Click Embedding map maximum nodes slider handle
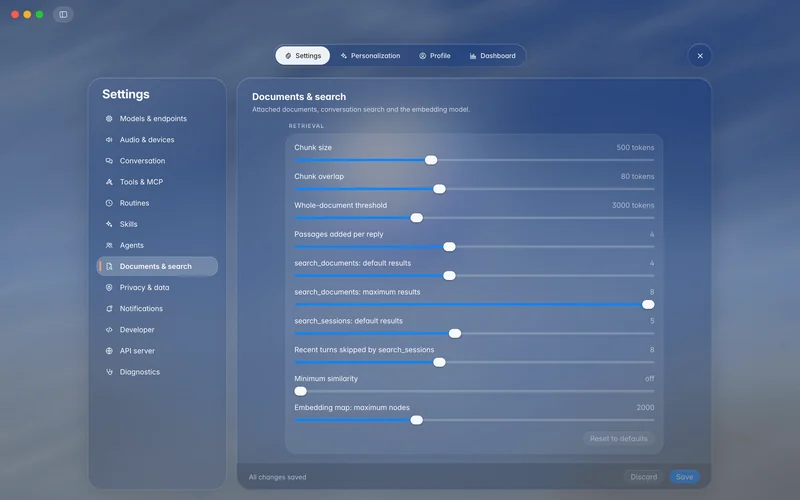The image size is (800, 500). tap(417, 420)
